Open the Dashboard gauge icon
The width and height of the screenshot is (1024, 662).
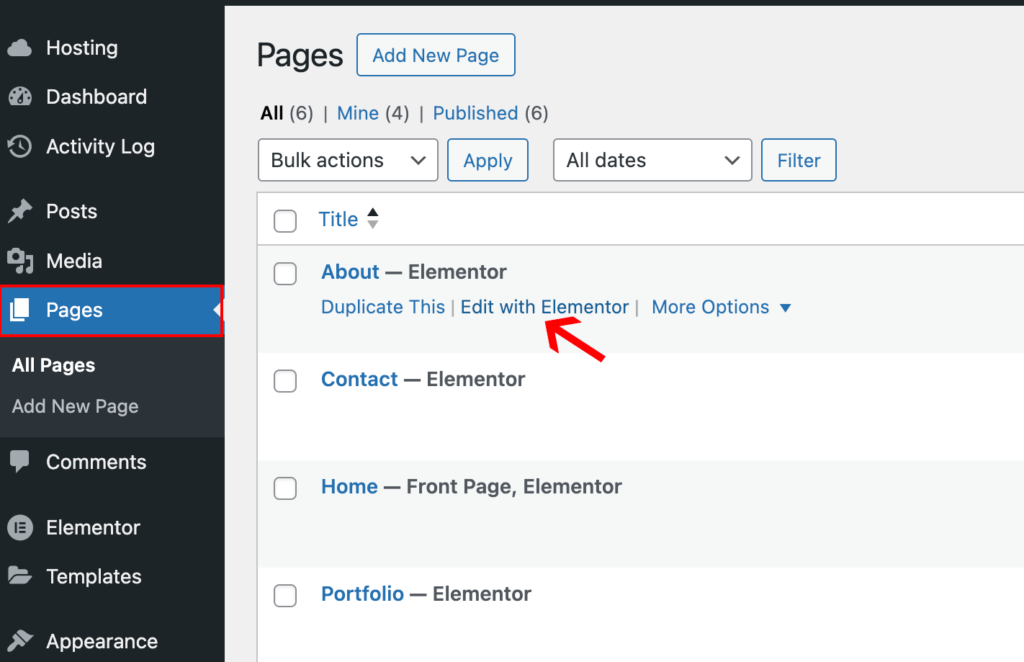point(20,97)
